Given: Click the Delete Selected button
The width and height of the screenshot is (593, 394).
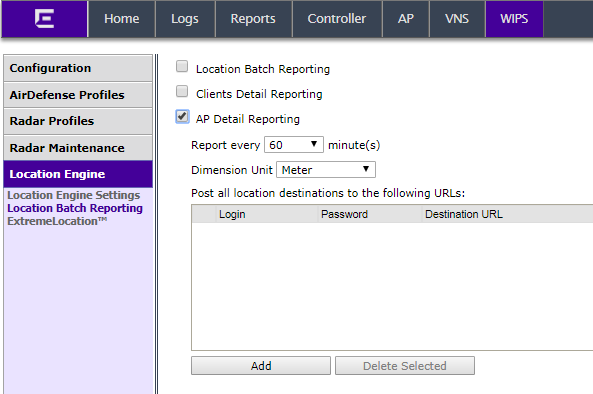Looking at the screenshot, I should pyautogui.click(x=405, y=366).
